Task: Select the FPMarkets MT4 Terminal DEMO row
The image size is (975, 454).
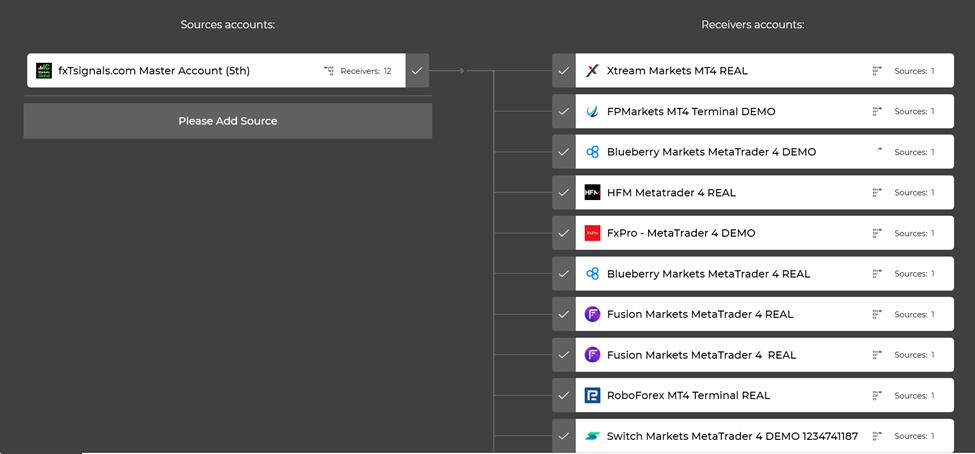Action: pos(690,112)
